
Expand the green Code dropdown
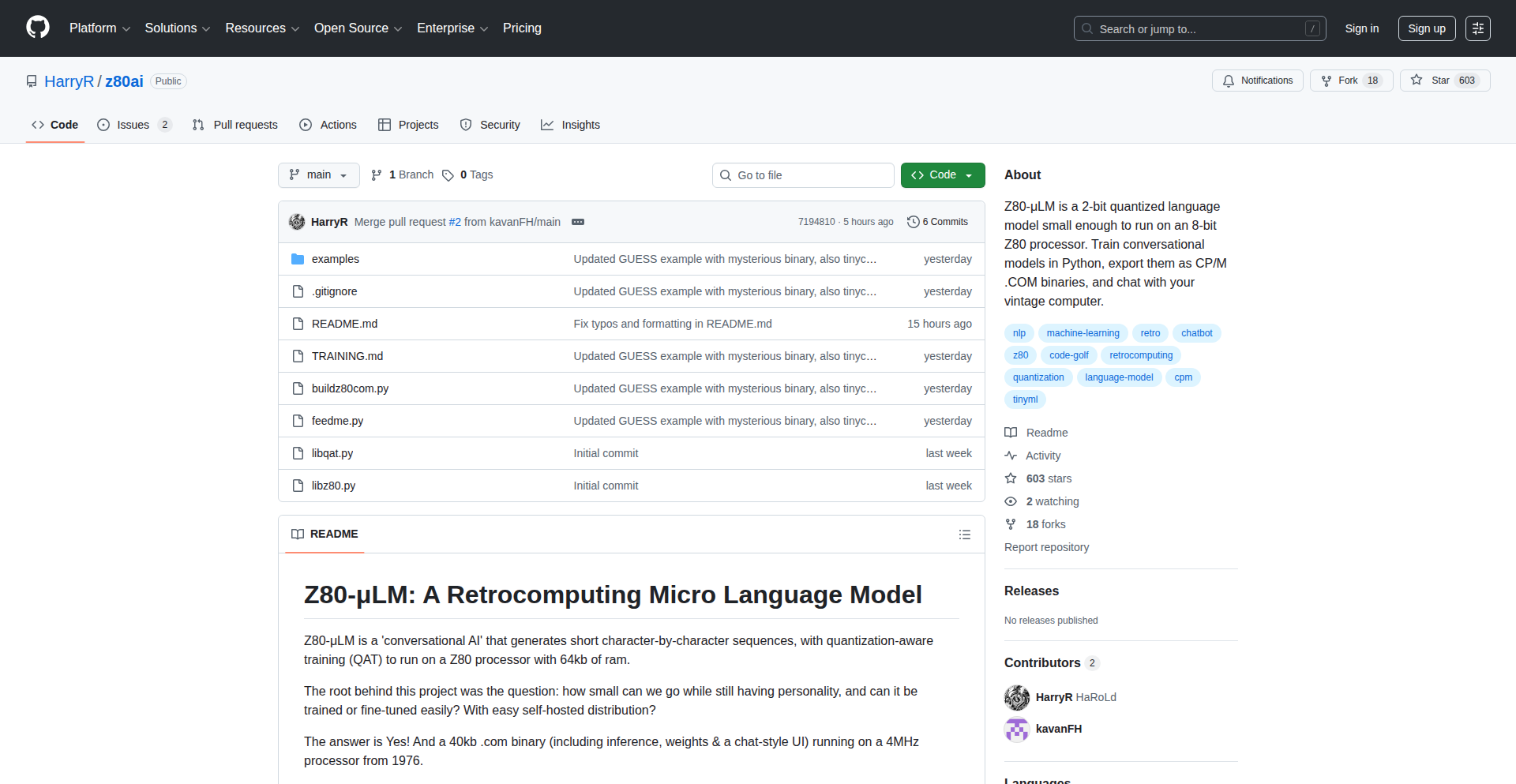pyautogui.click(x=942, y=175)
